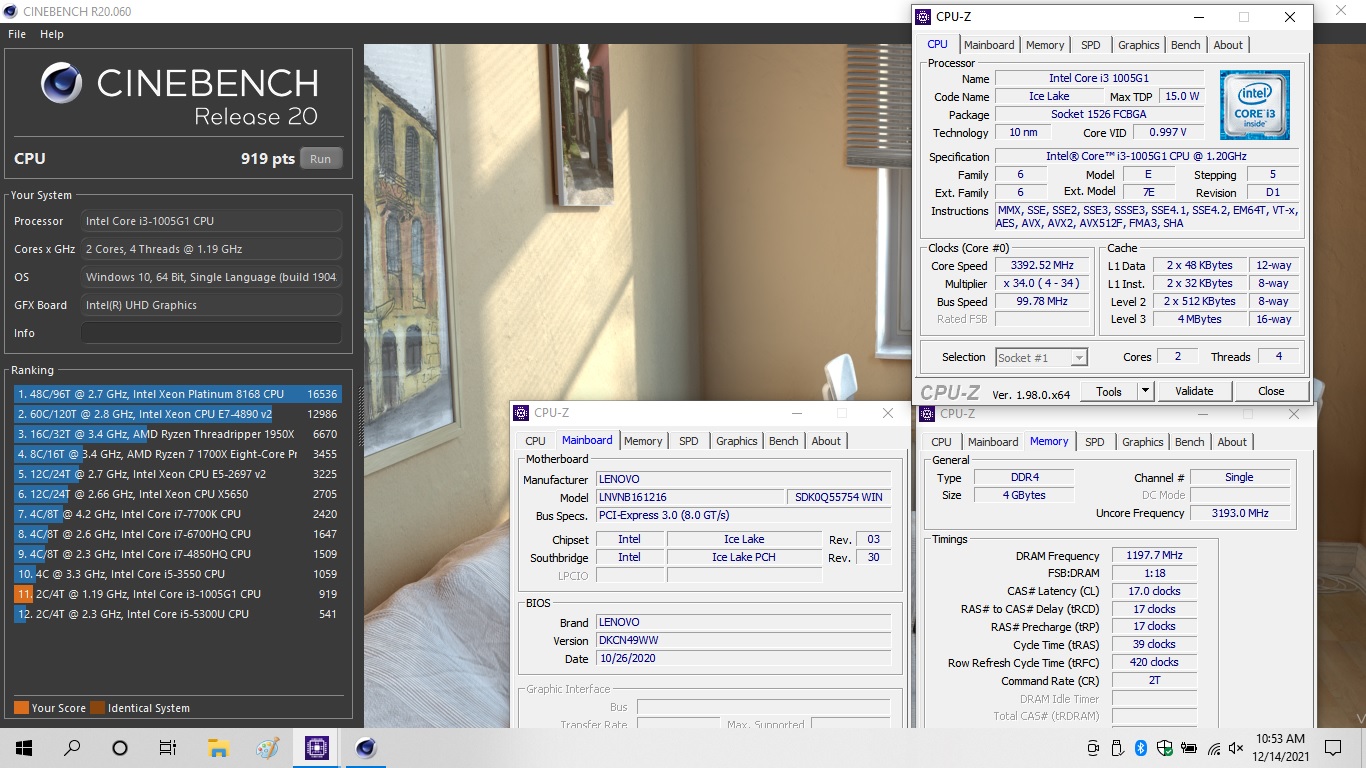Screen dimensions: 1366x768
Task: Select Core i3-1005G1 orange ranking row
Action: (178, 594)
